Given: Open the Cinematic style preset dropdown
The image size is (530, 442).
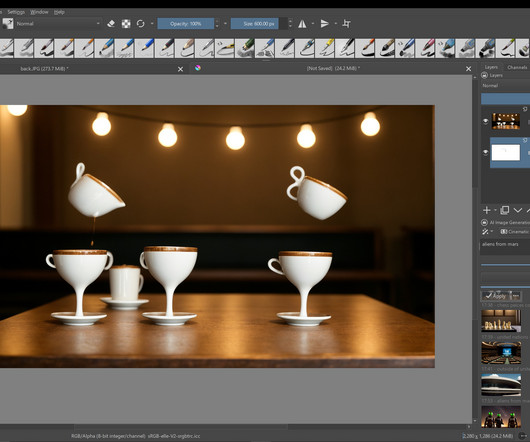Looking at the screenshot, I should (x=514, y=231).
